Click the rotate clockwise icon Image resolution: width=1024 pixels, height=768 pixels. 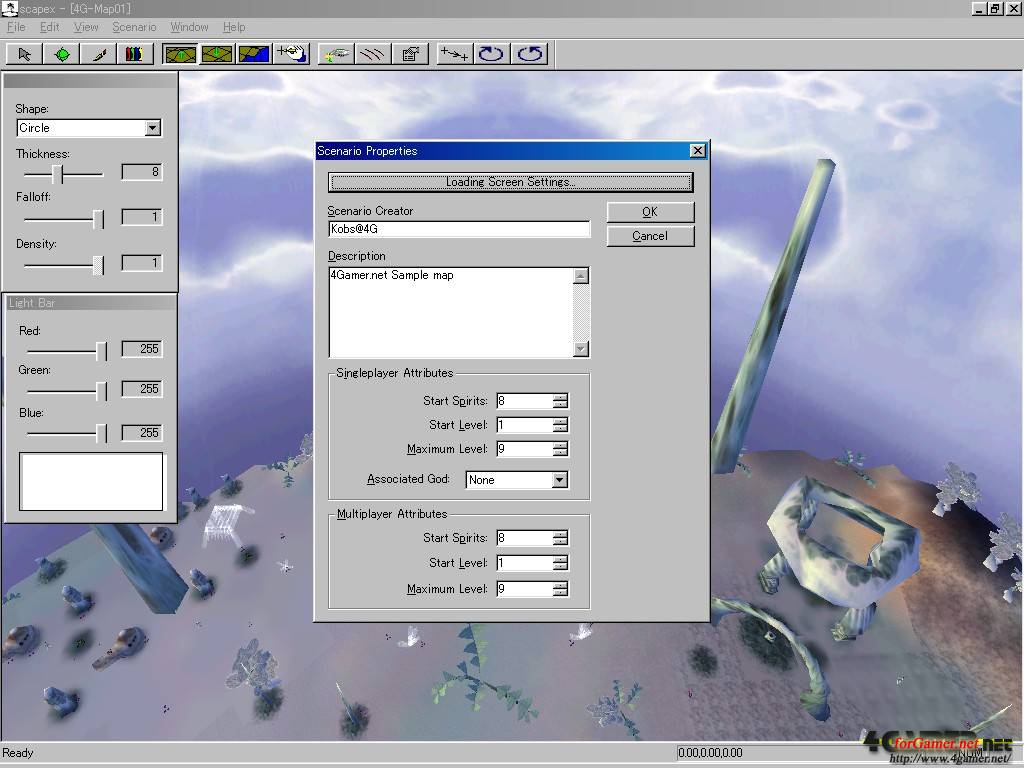coord(491,54)
